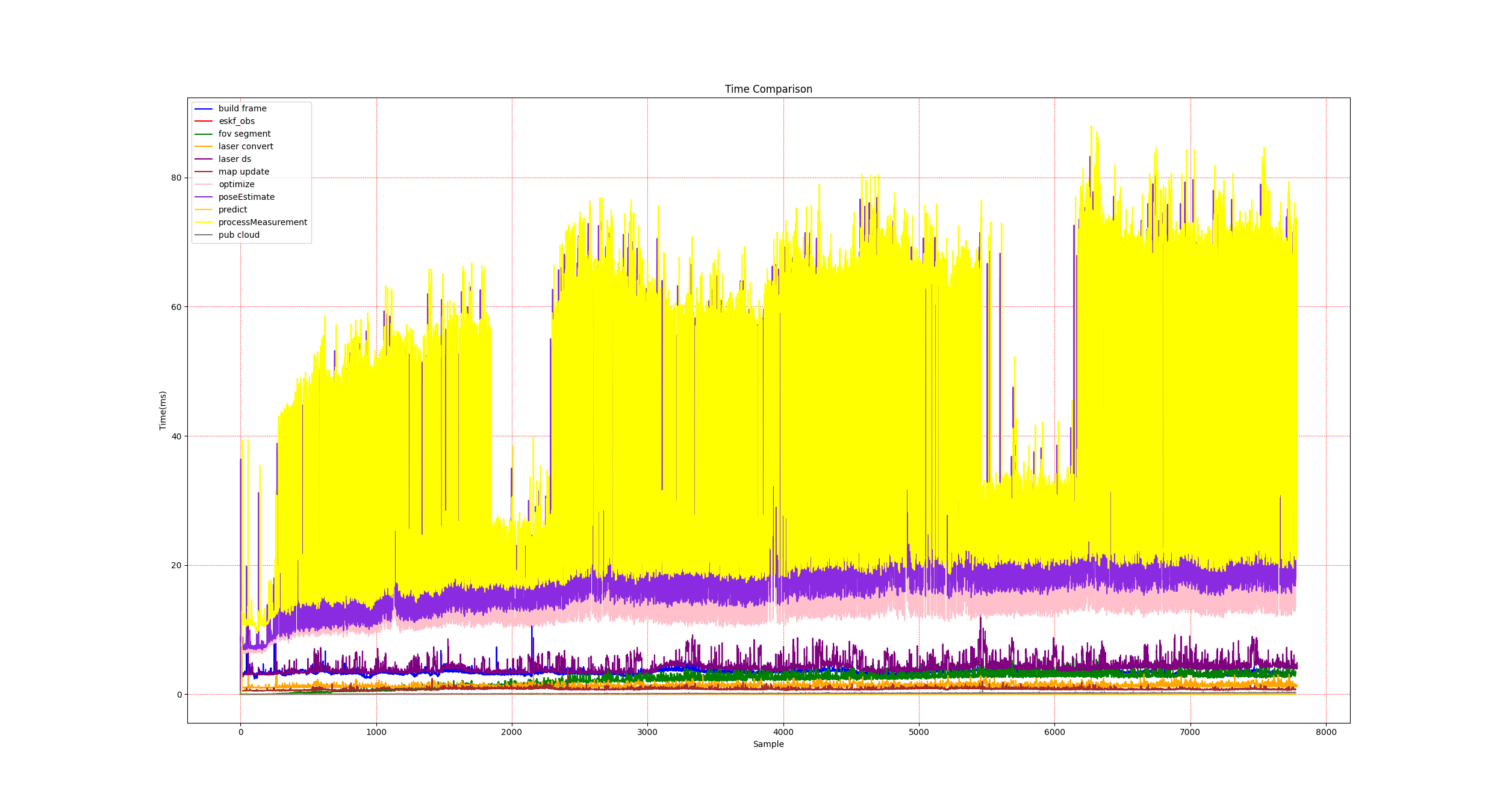Screen dimensions: 1500x812
Task: Click the 60 tick on y-axis
Action: pyautogui.click(x=176, y=307)
